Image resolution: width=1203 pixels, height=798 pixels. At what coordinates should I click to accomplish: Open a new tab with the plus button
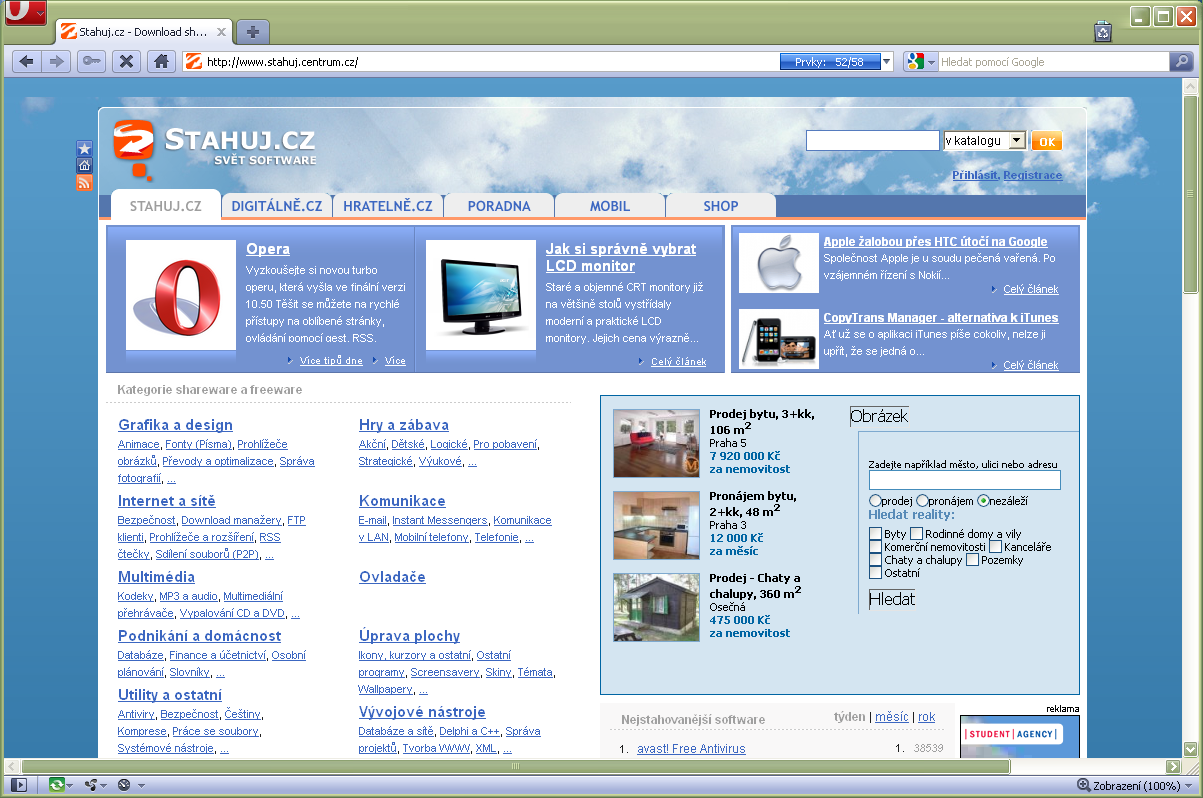[x=253, y=31]
